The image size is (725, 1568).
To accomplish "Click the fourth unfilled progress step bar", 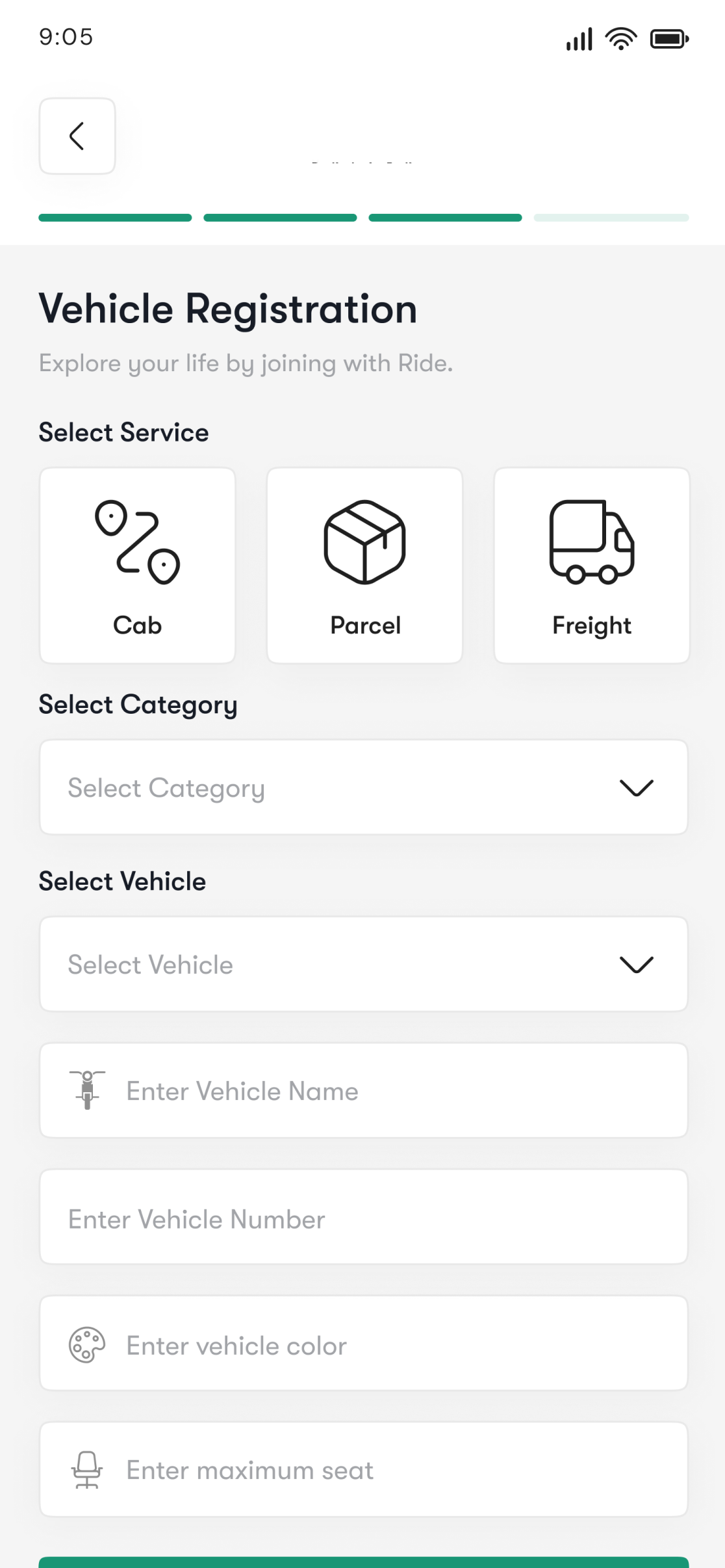I will pyautogui.click(x=611, y=218).
